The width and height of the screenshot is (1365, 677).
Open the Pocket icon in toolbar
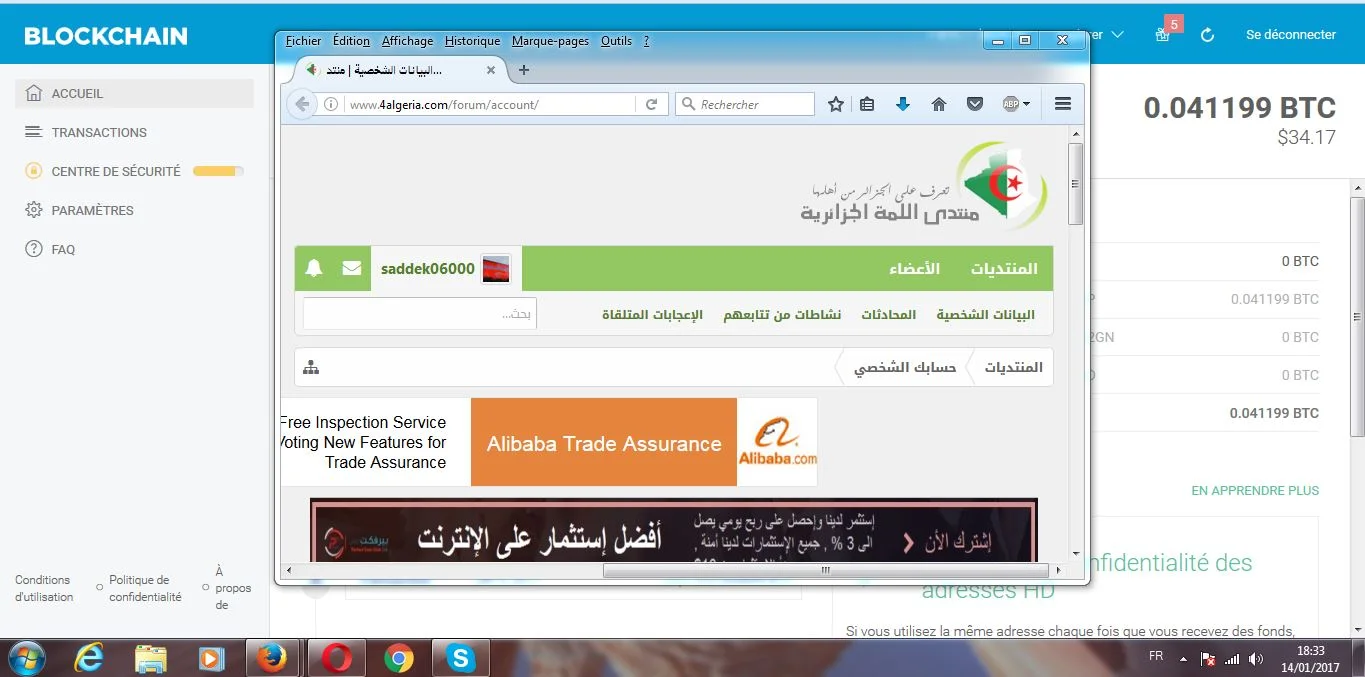coord(974,104)
